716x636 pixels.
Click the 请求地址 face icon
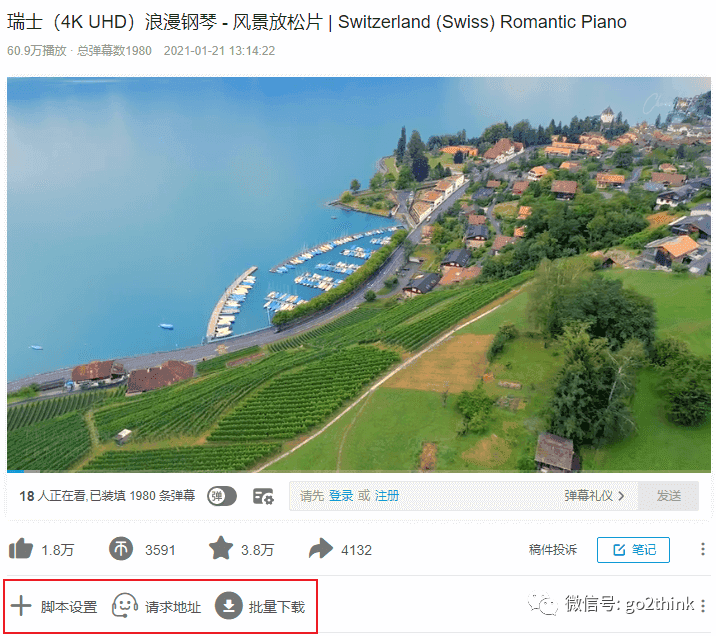pos(125,605)
